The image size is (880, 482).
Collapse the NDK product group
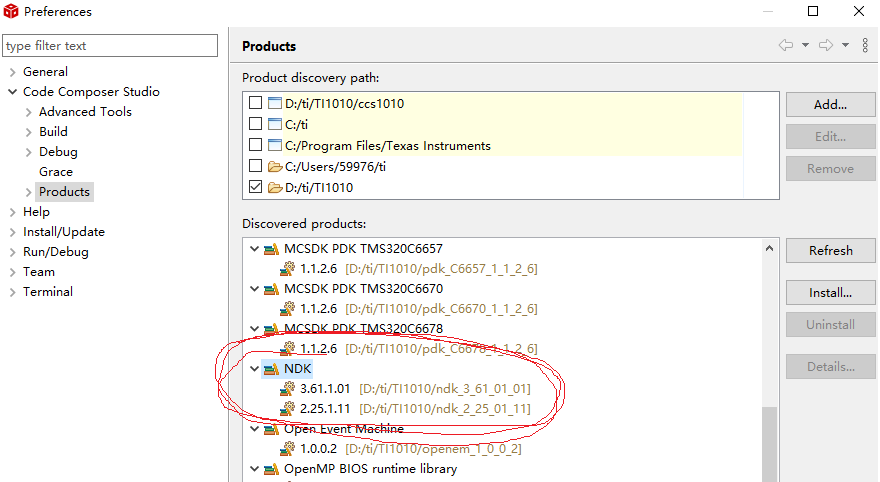pyautogui.click(x=254, y=369)
